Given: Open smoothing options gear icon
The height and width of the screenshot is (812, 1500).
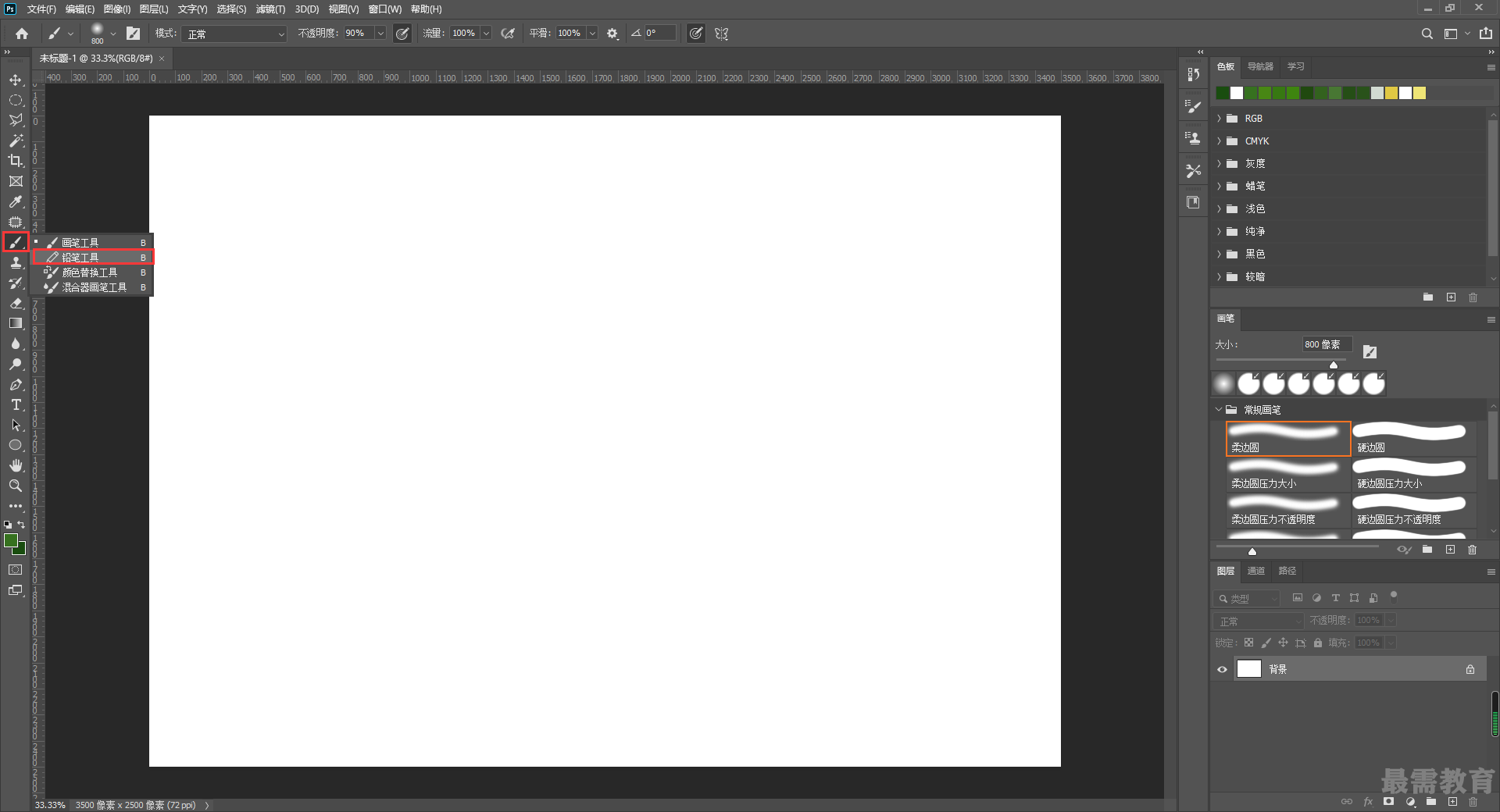Looking at the screenshot, I should point(612,34).
